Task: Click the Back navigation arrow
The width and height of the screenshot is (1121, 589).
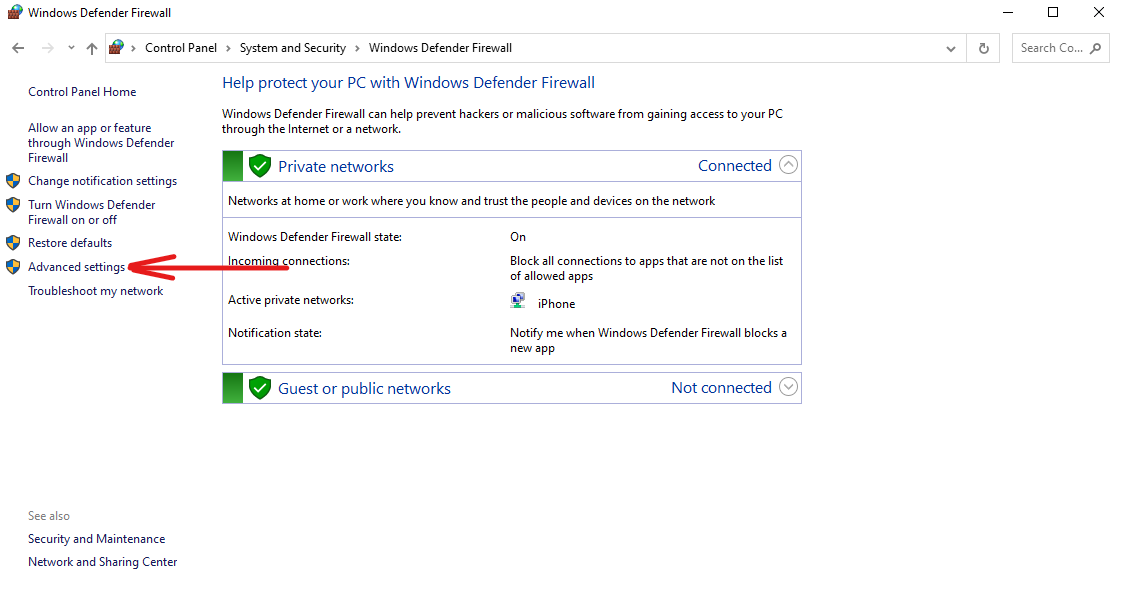Action: (18, 48)
